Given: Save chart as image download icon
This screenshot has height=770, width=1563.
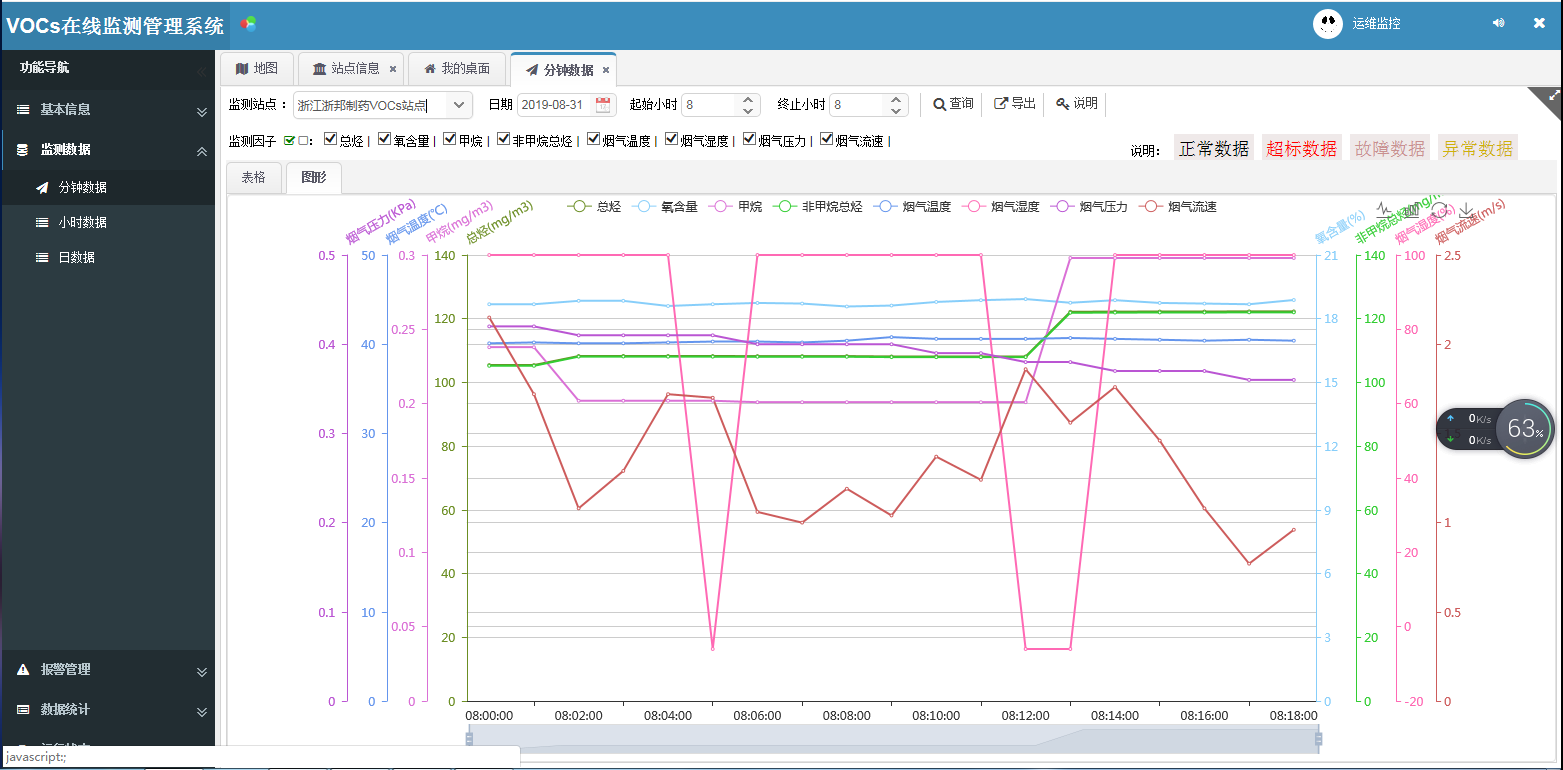Looking at the screenshot, I should pos(1466,210).
